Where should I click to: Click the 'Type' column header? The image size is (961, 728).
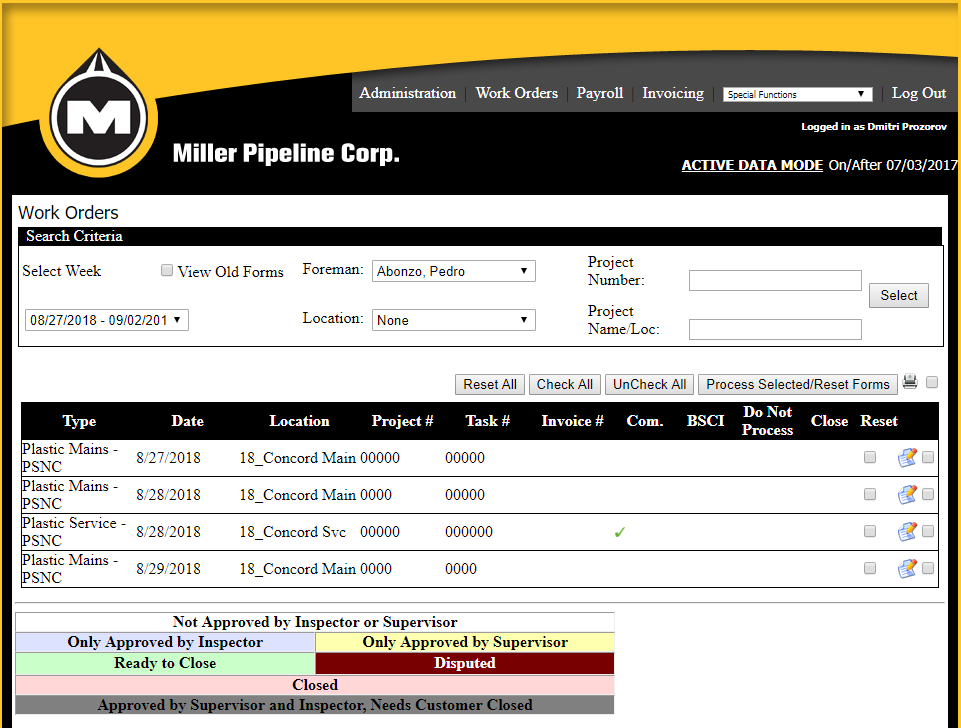[x=79, y=421]
